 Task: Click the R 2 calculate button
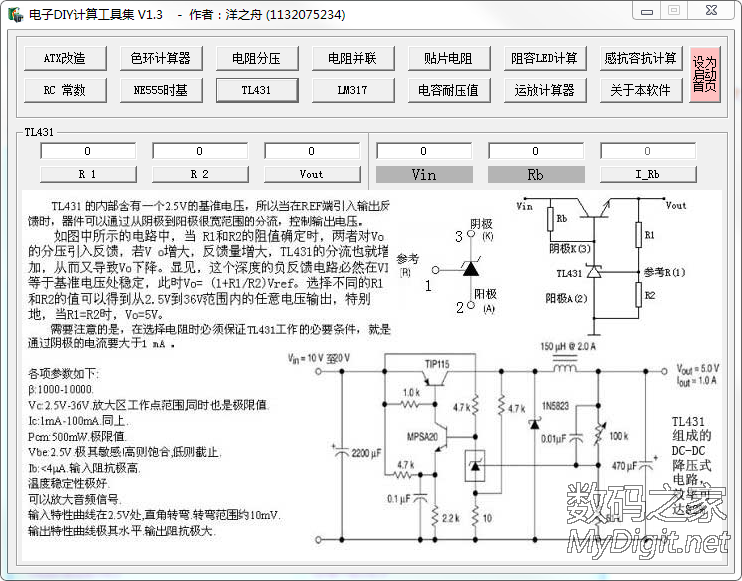(x=200, y=174)
